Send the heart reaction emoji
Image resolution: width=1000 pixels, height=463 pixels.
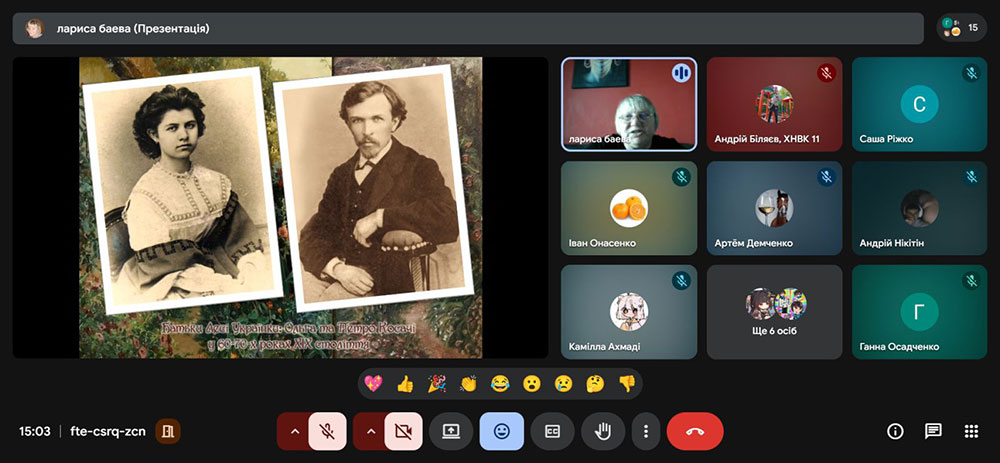(x=373, y=383)
